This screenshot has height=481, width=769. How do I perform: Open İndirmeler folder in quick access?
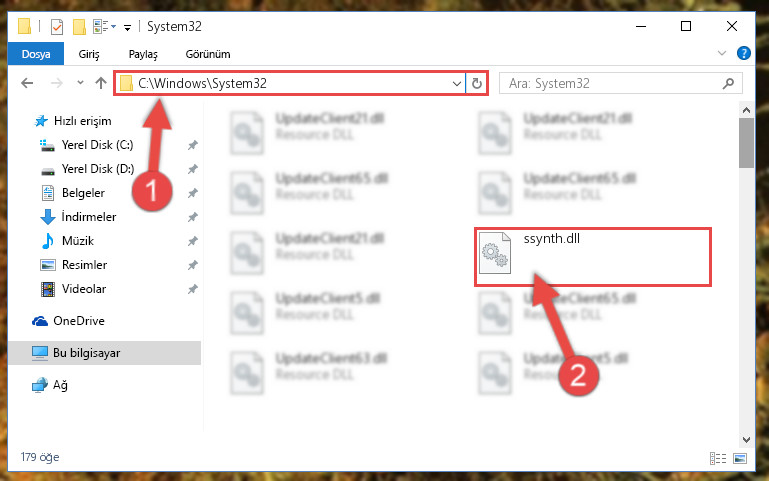point(89,217)
